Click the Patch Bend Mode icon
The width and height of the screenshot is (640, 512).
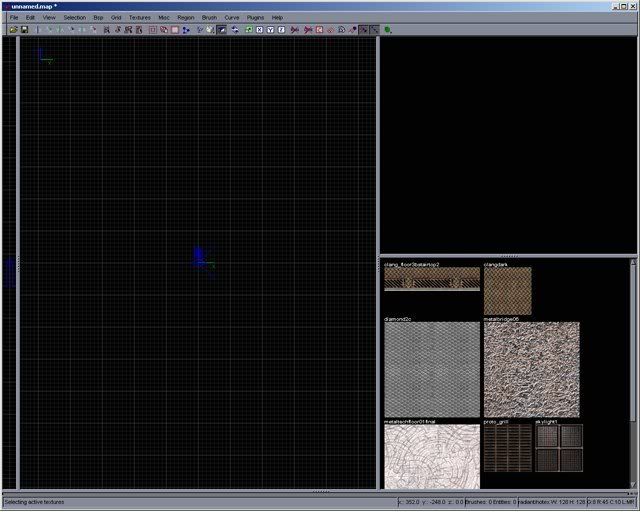click(x=320, y=29)
